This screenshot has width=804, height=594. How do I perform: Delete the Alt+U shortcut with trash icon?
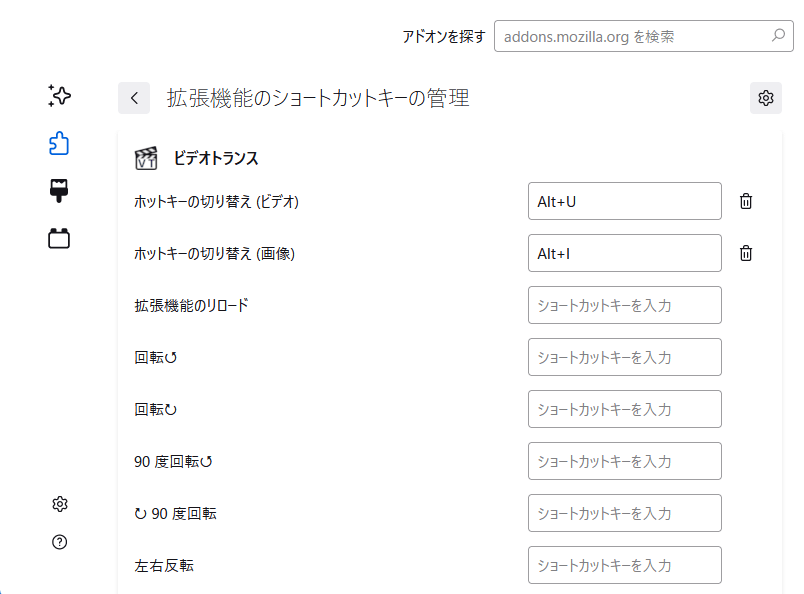(746, 201)
